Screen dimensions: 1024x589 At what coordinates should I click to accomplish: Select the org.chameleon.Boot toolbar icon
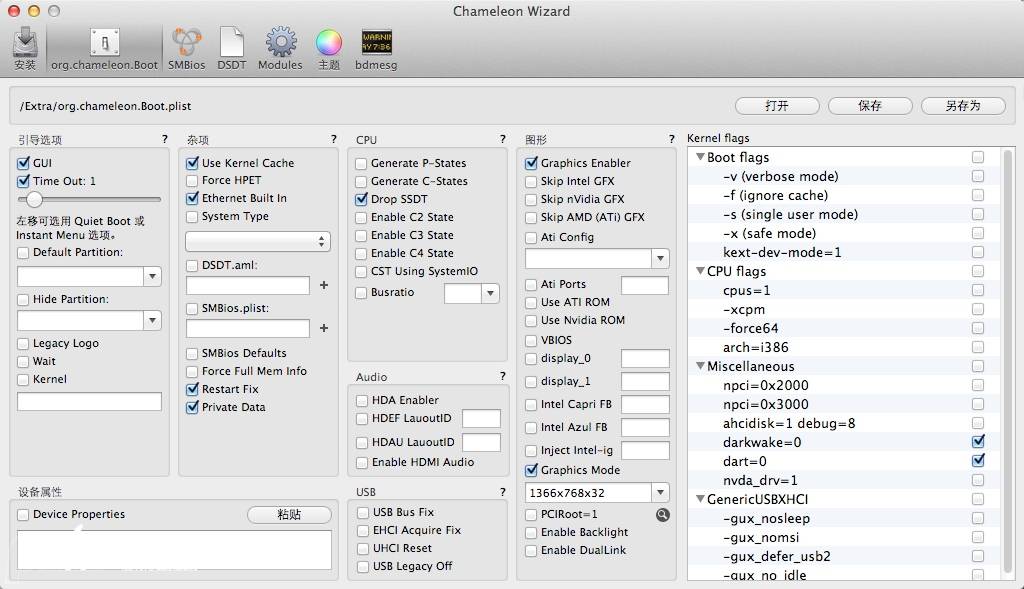coord(104,45)
